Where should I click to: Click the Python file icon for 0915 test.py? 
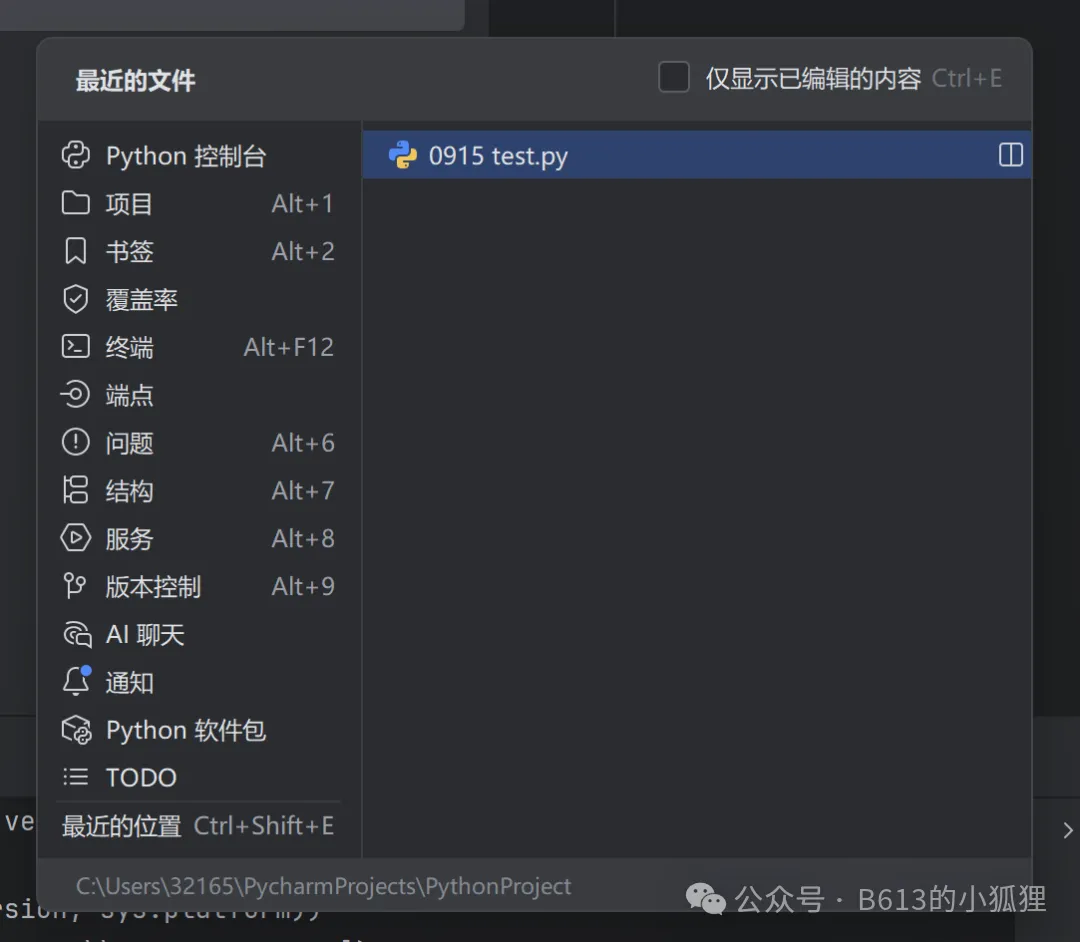[x=403, y=155]
